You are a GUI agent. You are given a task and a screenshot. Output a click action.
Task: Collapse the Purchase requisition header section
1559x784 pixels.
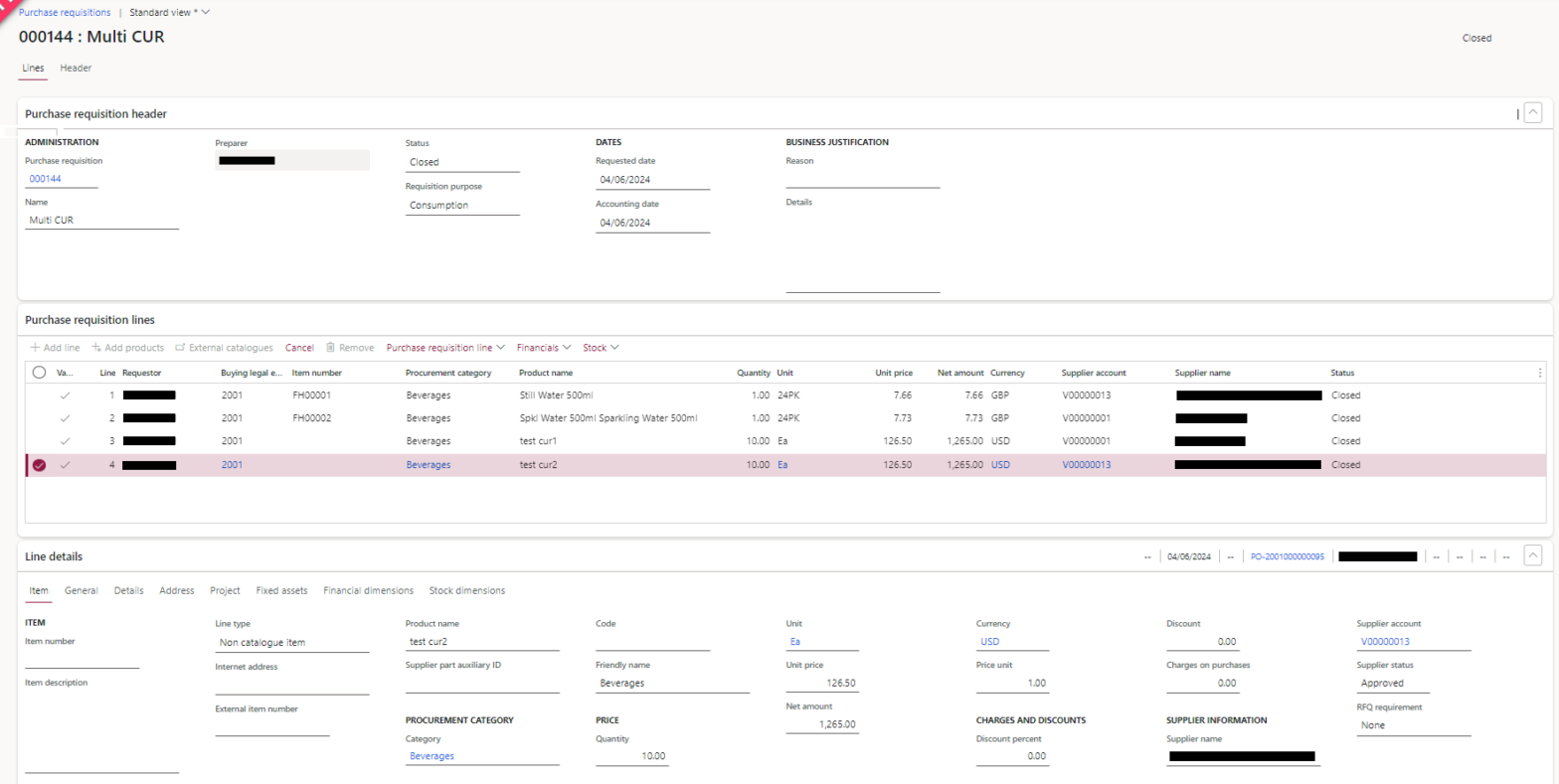[1532, 113]
